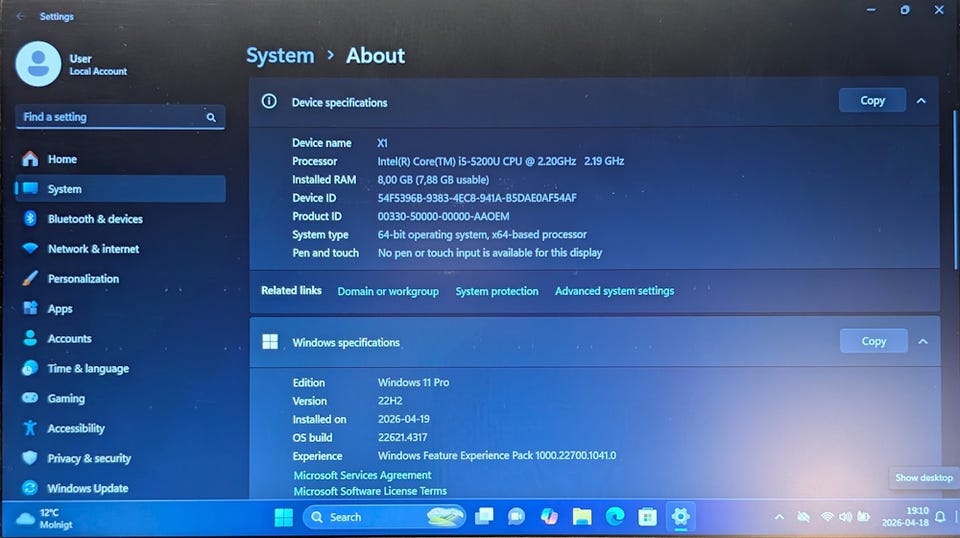960x538 pixels.
Task: Open the weather widget showing 12°C
Action: point(44,518)
